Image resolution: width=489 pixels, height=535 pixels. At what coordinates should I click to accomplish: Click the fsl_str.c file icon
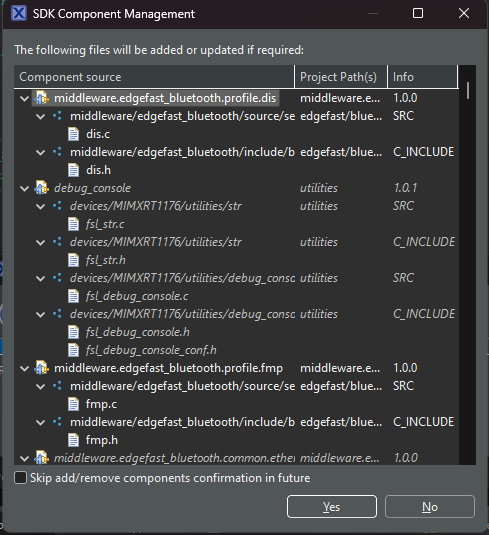point(73,224)
